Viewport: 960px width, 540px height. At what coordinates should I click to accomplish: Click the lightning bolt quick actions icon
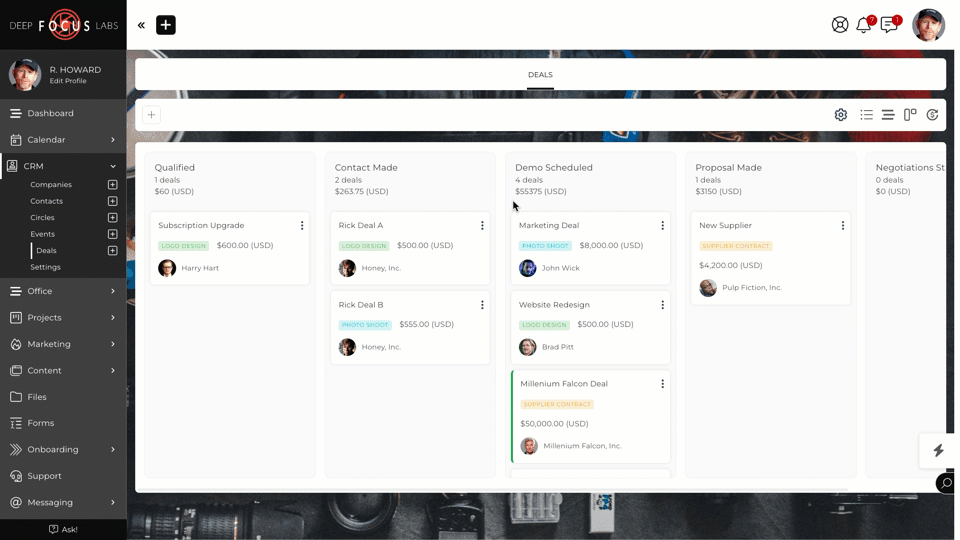[938, 451]
